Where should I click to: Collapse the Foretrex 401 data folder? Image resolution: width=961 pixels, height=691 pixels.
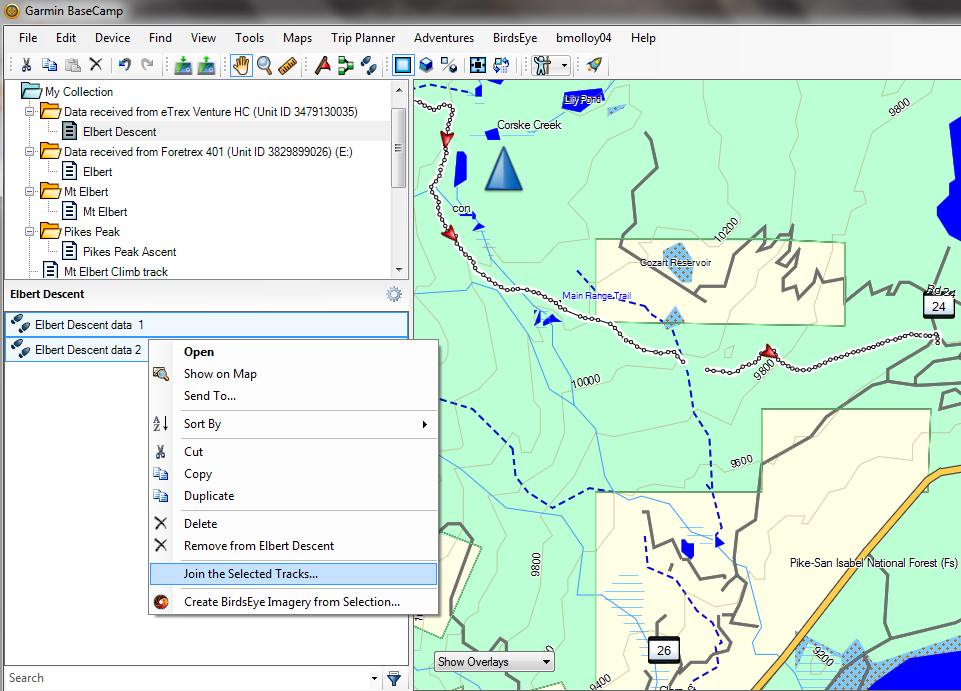29,151
